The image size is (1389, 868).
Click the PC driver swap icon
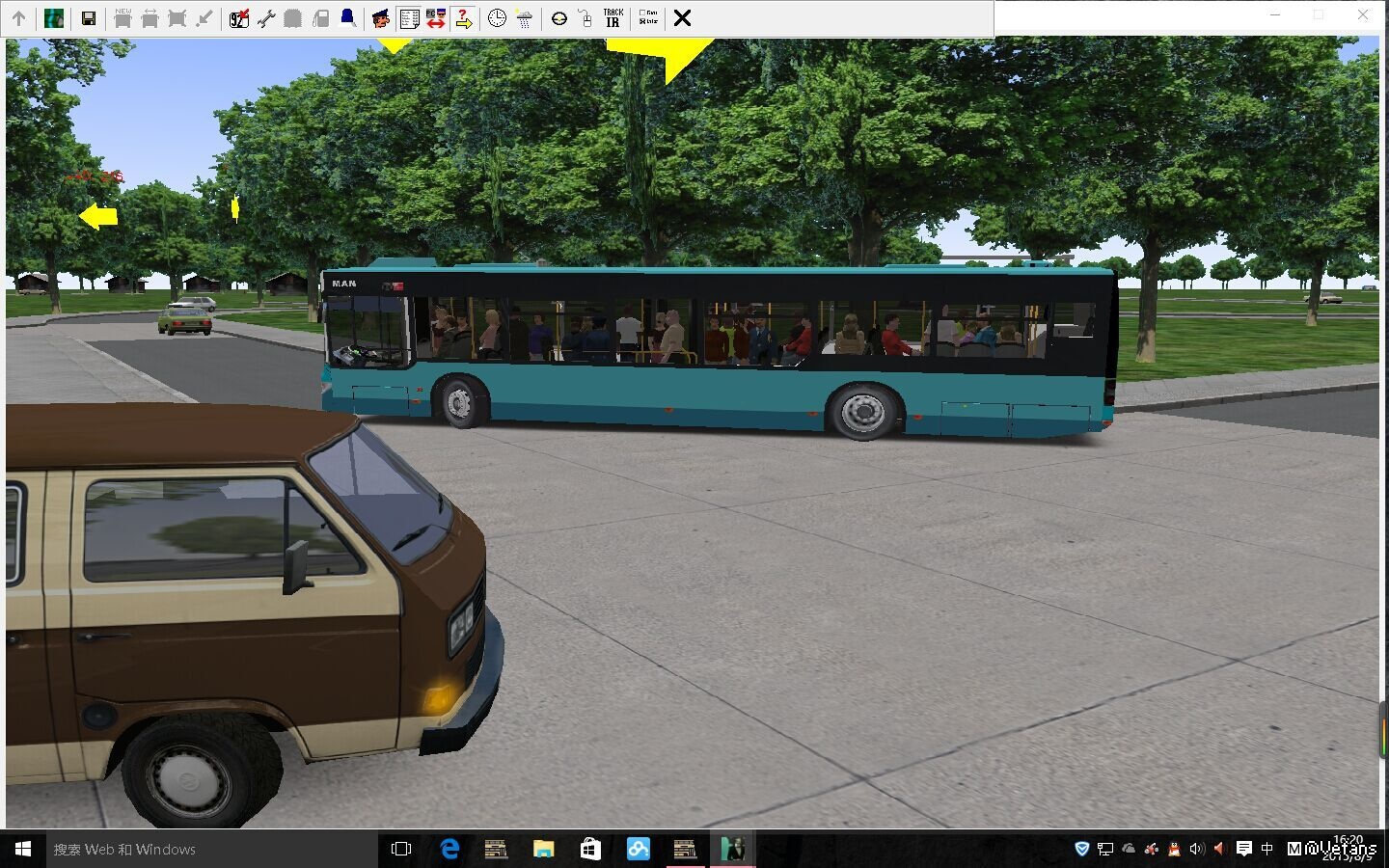(436, 18)
